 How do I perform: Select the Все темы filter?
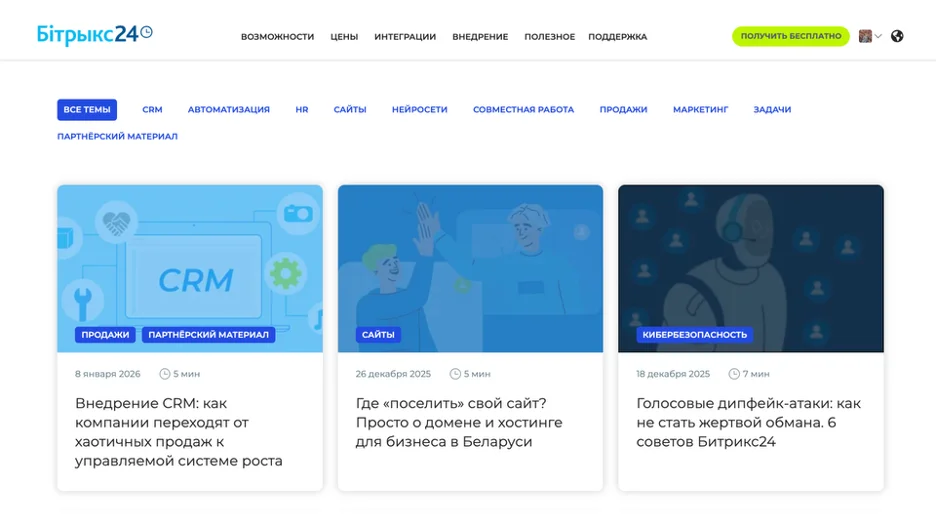[x=87, y=110]
